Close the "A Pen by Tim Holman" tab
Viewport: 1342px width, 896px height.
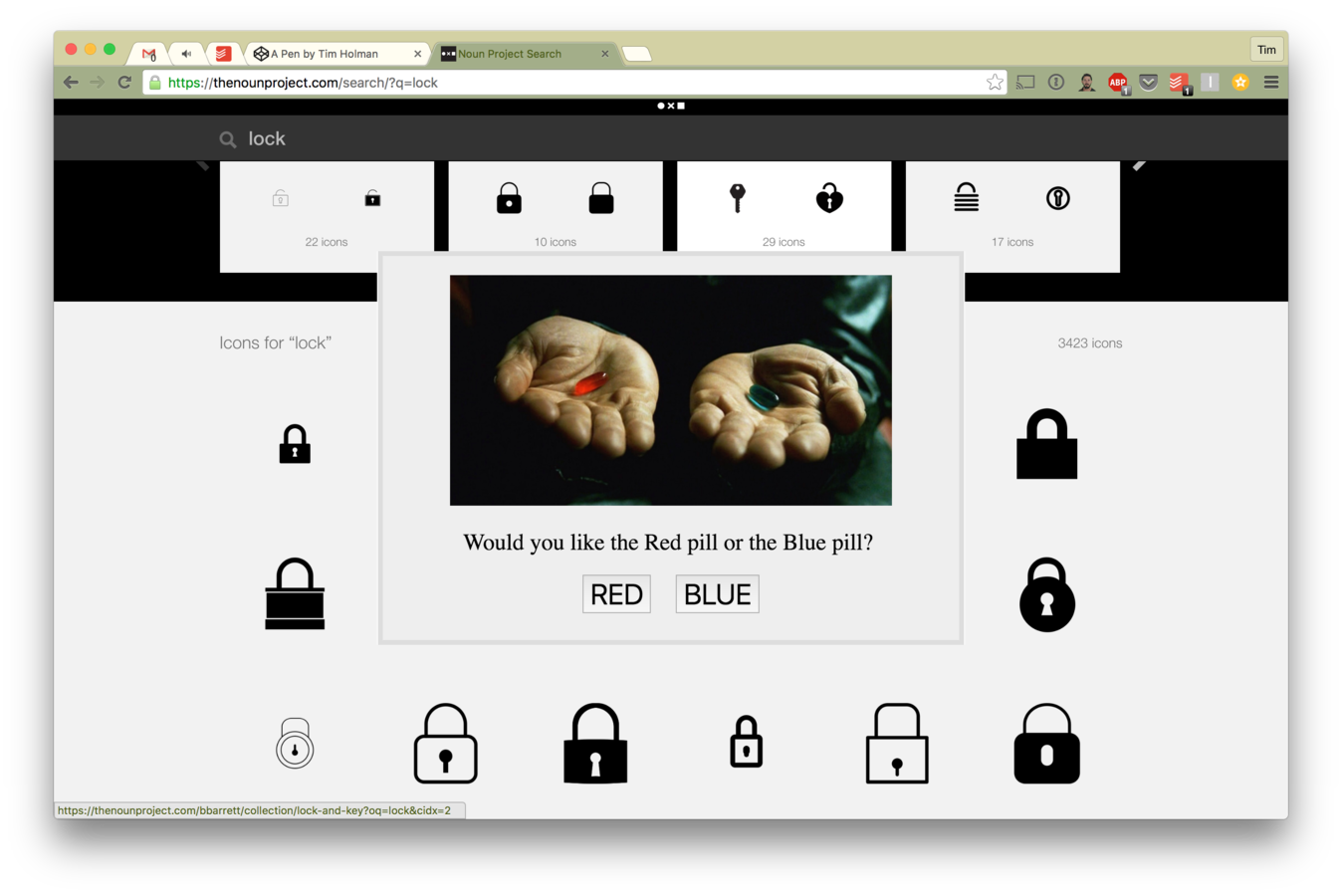point(417,54)
